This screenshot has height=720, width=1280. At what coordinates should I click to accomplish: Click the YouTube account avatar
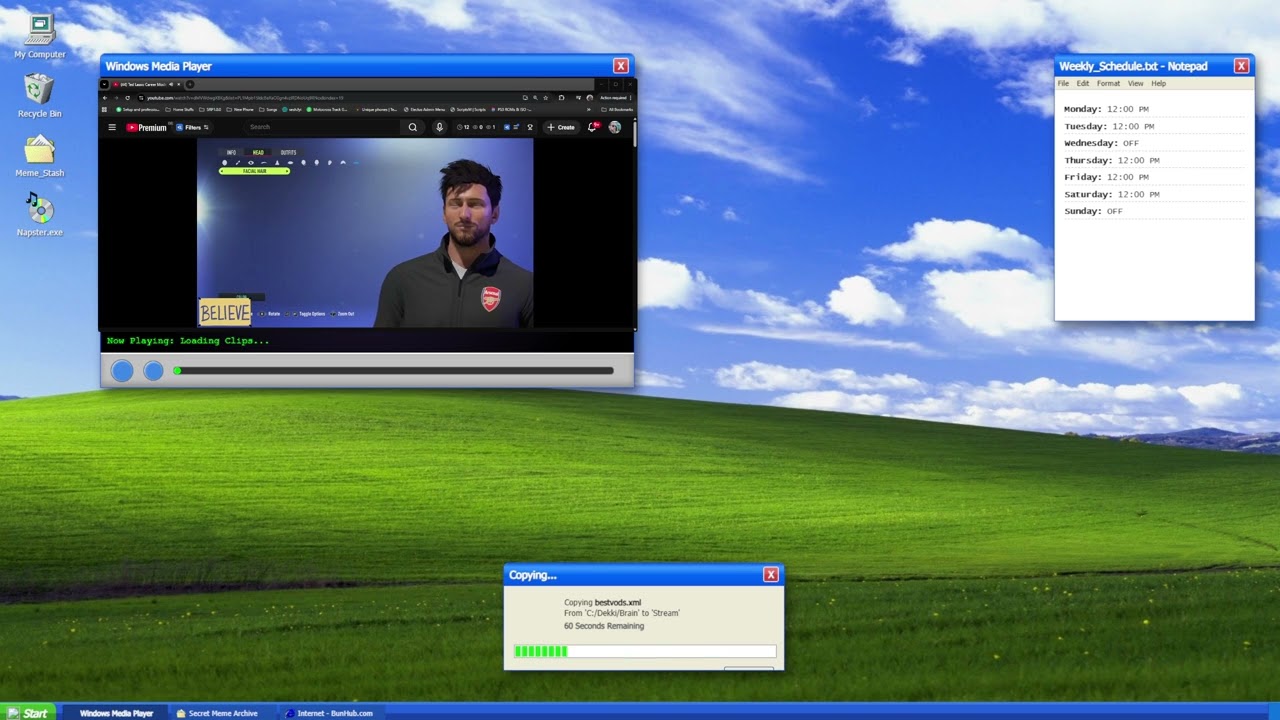tap(615, 127)
